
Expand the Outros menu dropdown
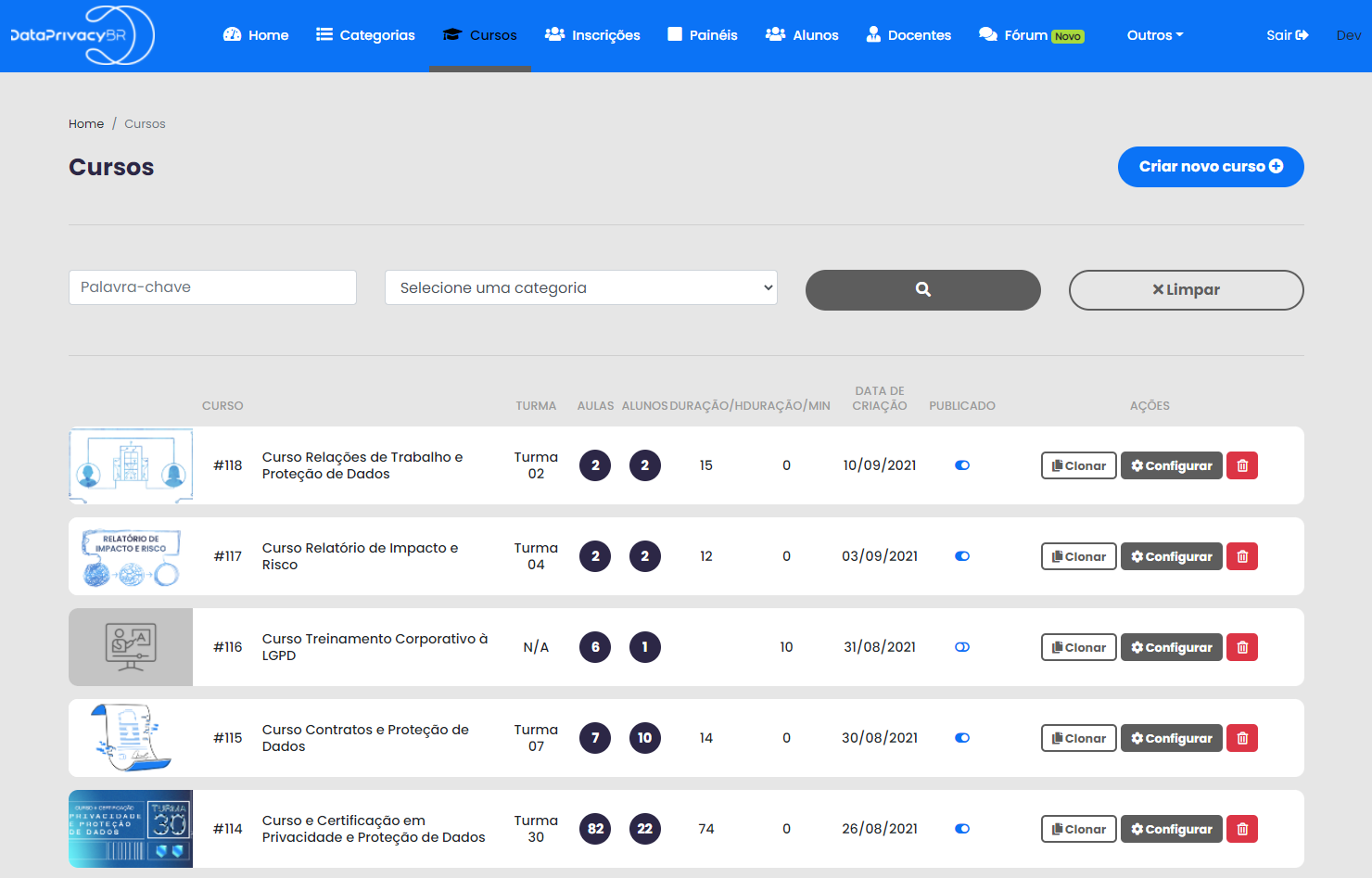click(x=1154, y=35)
